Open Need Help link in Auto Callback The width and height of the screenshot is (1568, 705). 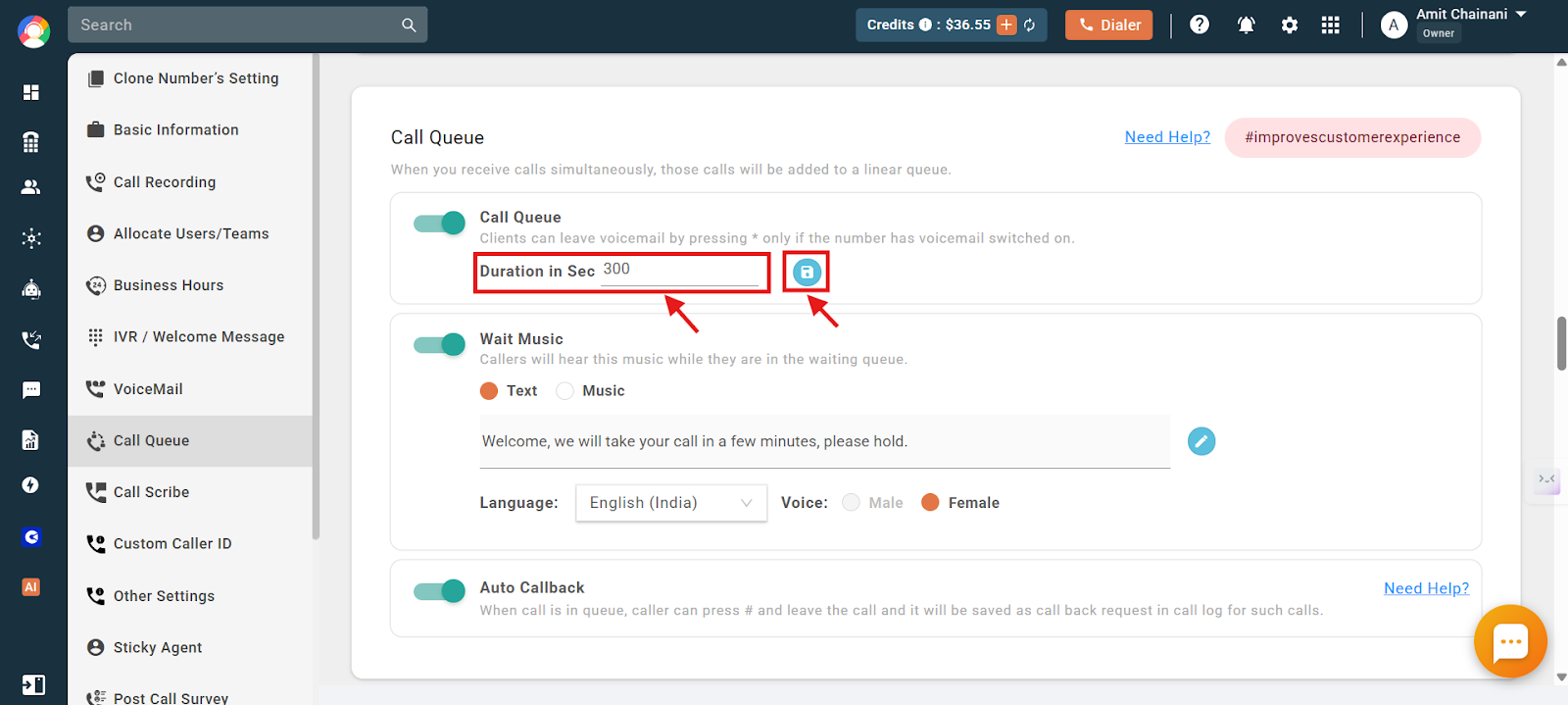(x=1426, y=588)
